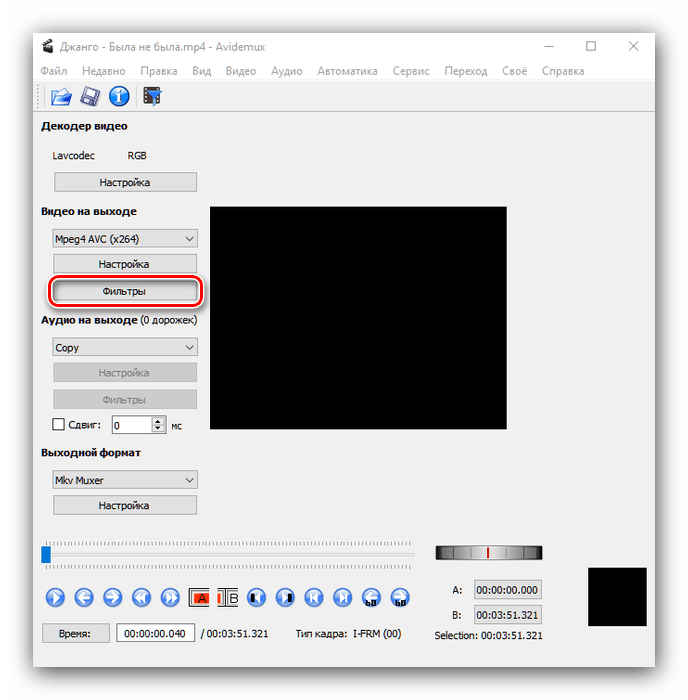Enable the Сдвиг audio shift checkbox

tap(58, 424)
